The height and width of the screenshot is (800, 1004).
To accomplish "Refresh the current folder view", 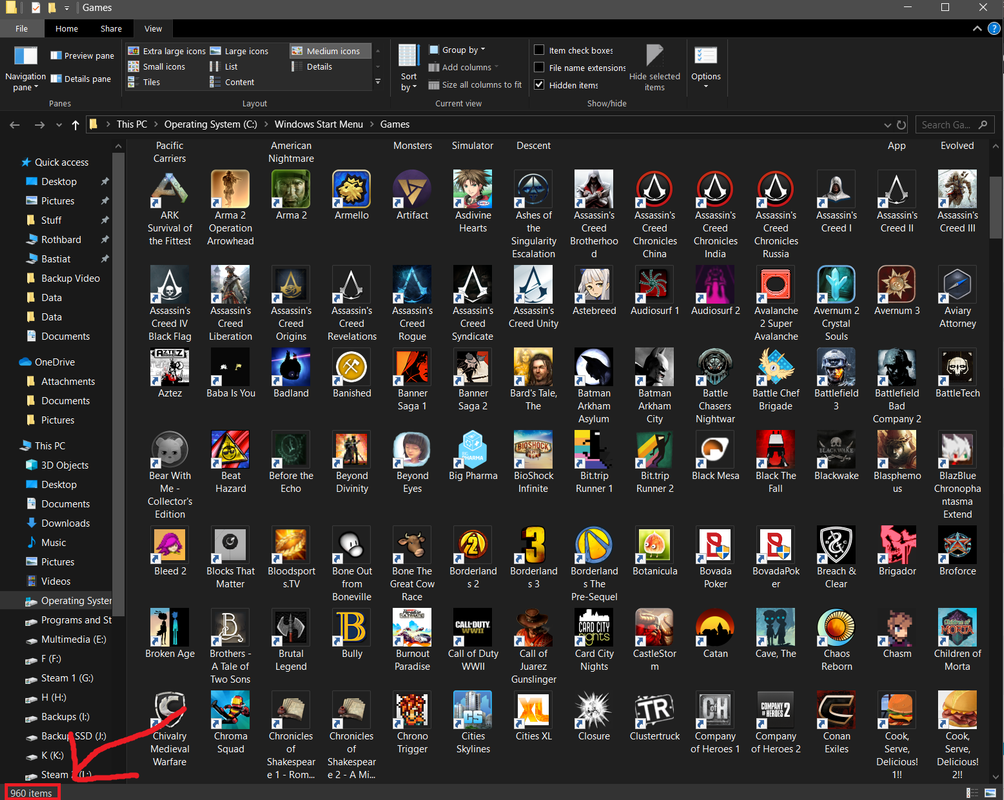I will coord(902,125).
